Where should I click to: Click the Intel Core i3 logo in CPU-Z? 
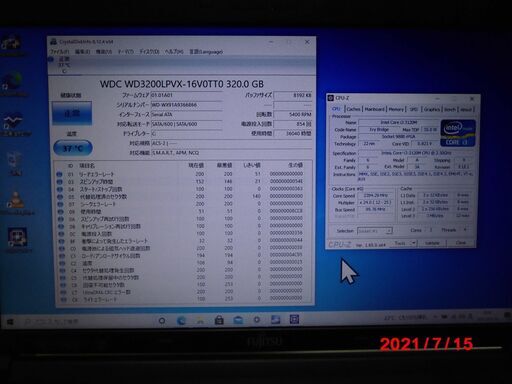[x=458, y=133]
